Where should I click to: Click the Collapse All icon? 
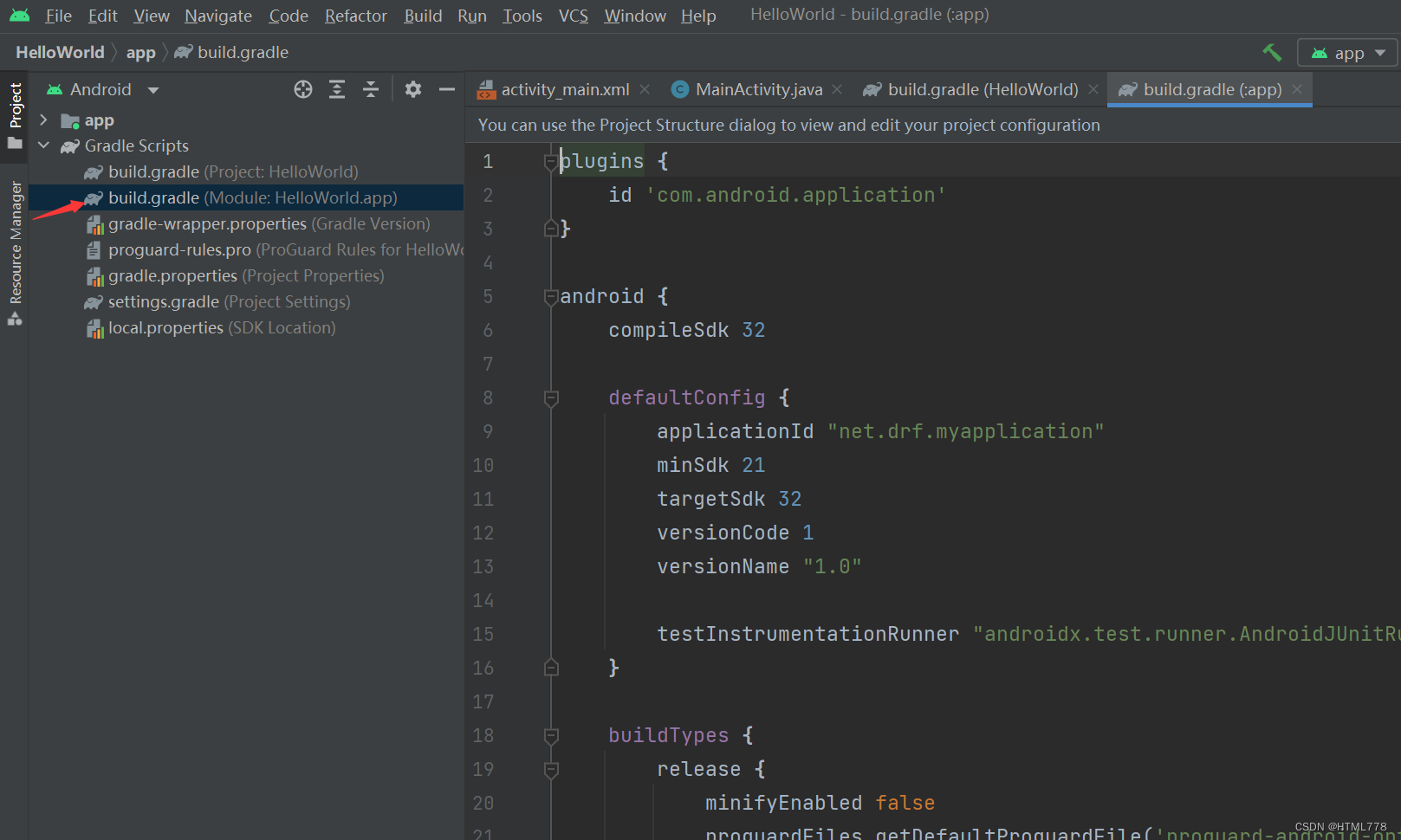pos(371,89)
